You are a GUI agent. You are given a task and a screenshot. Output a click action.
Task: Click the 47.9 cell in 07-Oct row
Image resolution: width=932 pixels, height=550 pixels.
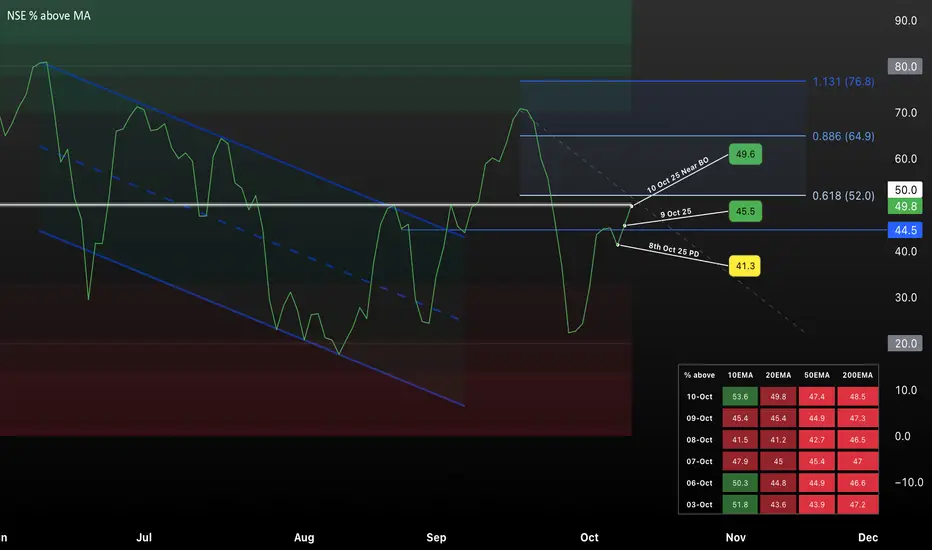[x=740, y=461]
